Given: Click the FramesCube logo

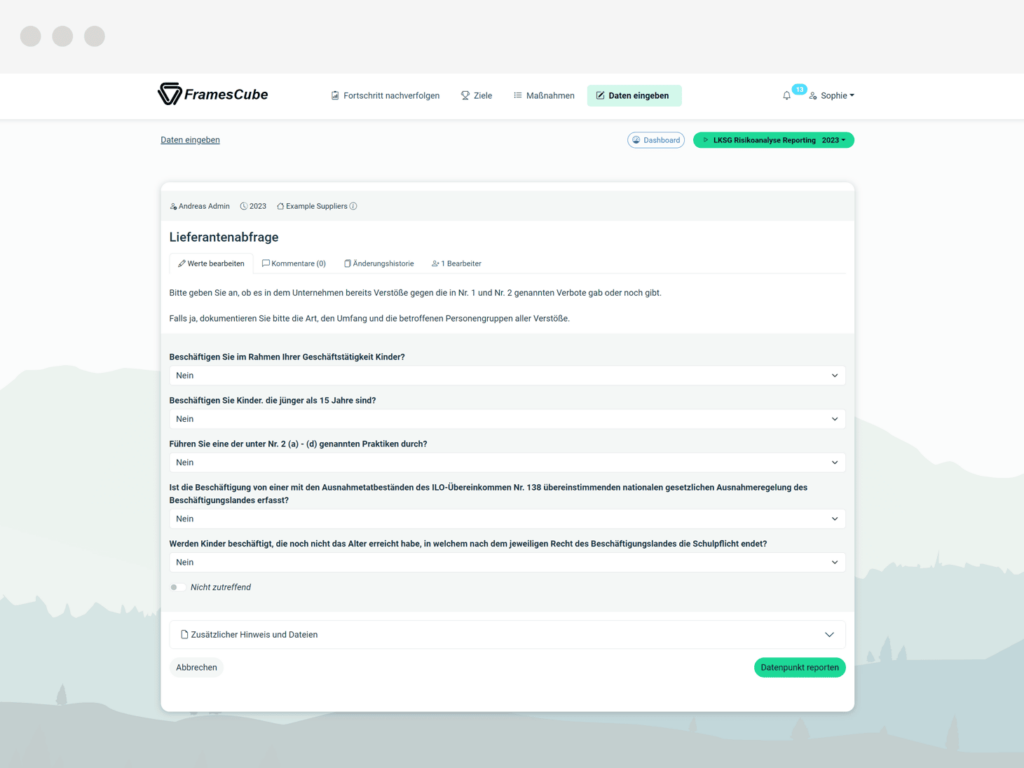Looking at the screenshot, I should (213, 94).
